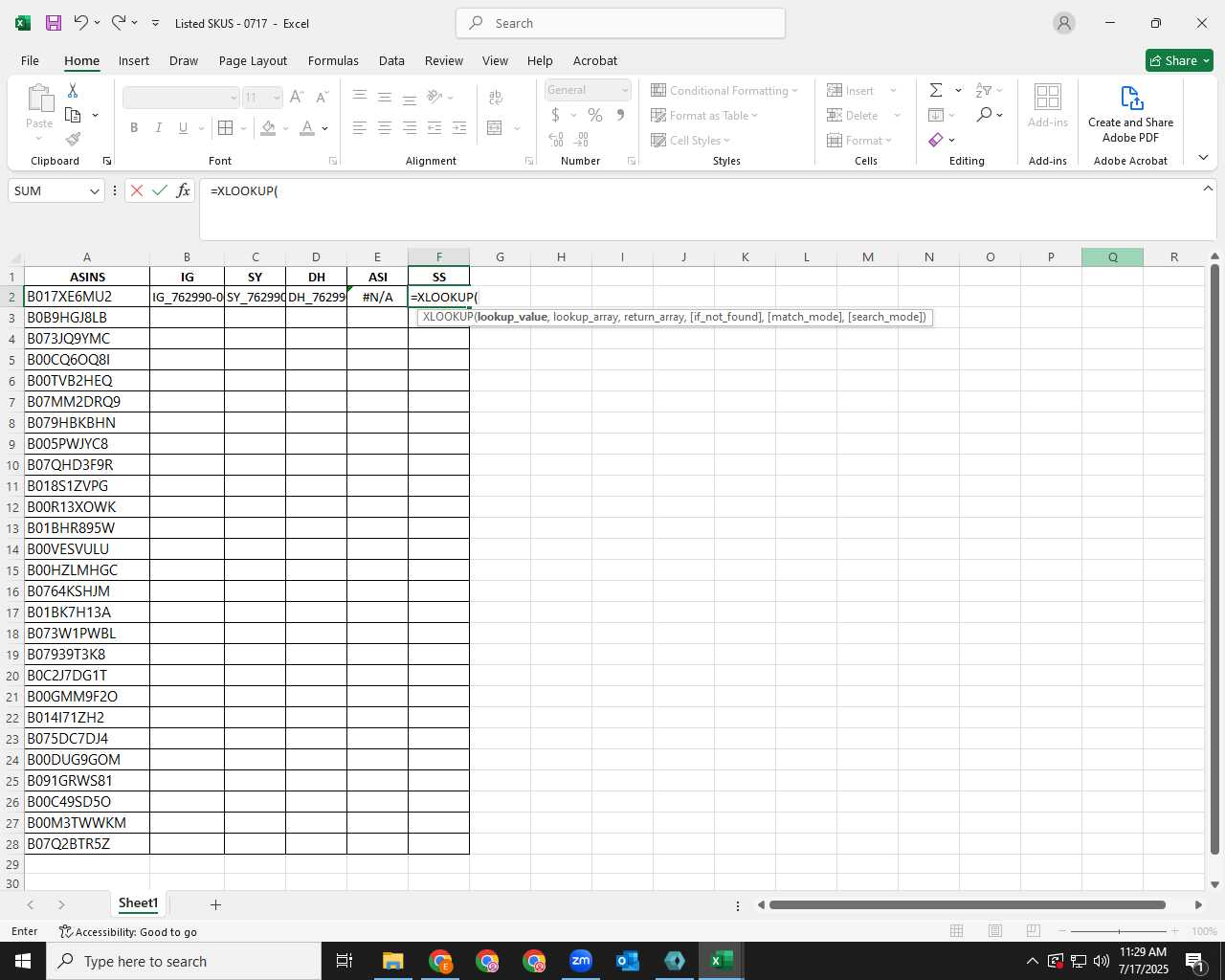Click Create and Share Adobe PDF

coord(1130,114)
